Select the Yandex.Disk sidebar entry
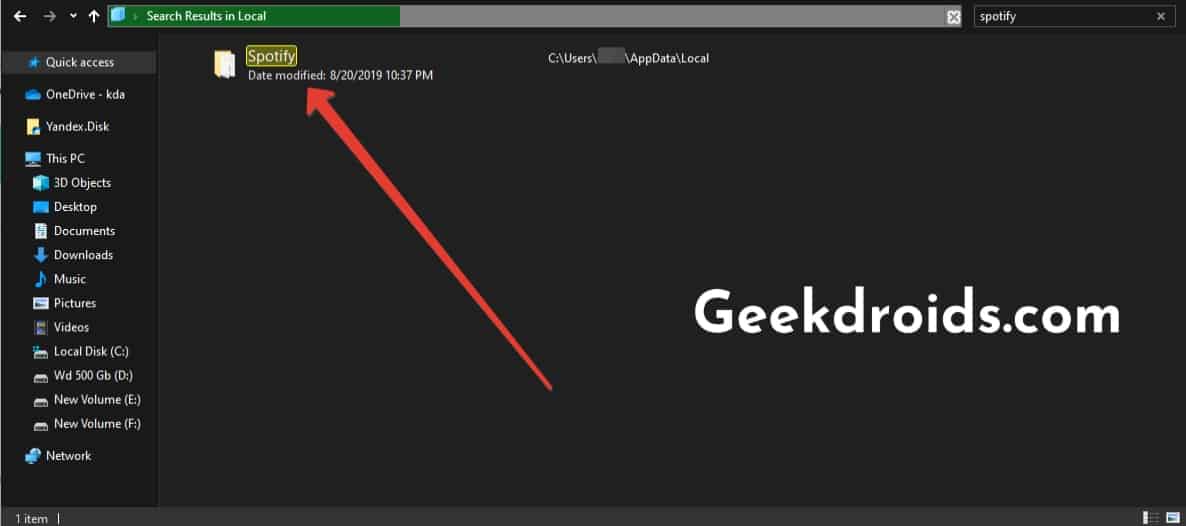This screenshot has height=526, width=1186. 77,126
